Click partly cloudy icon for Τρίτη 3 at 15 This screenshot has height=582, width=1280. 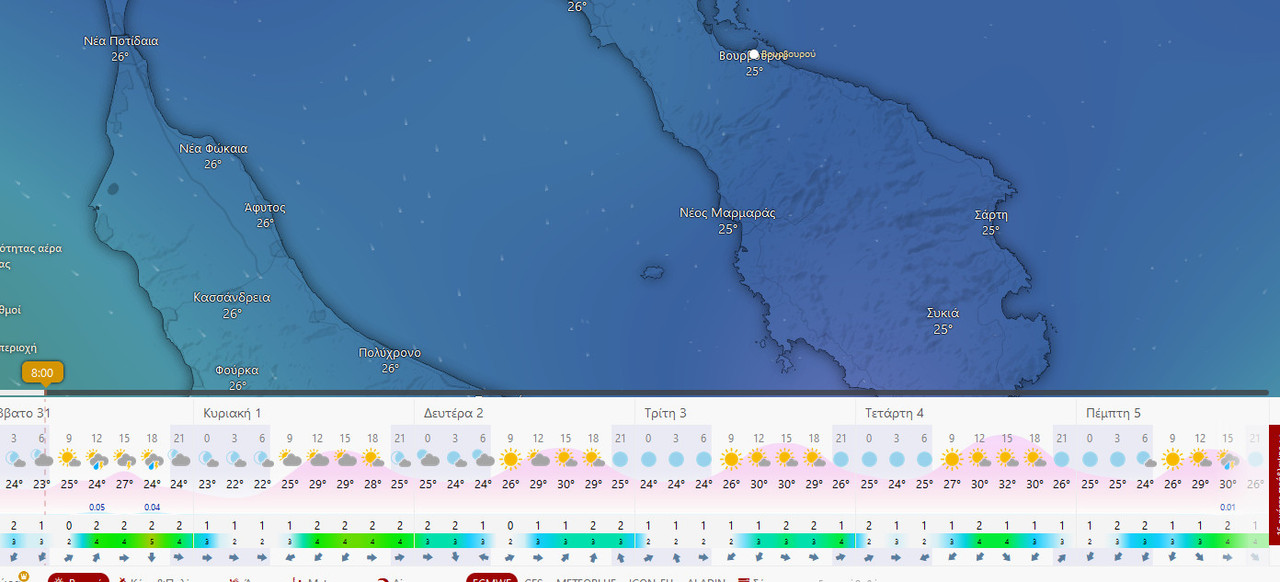point(786,459)
